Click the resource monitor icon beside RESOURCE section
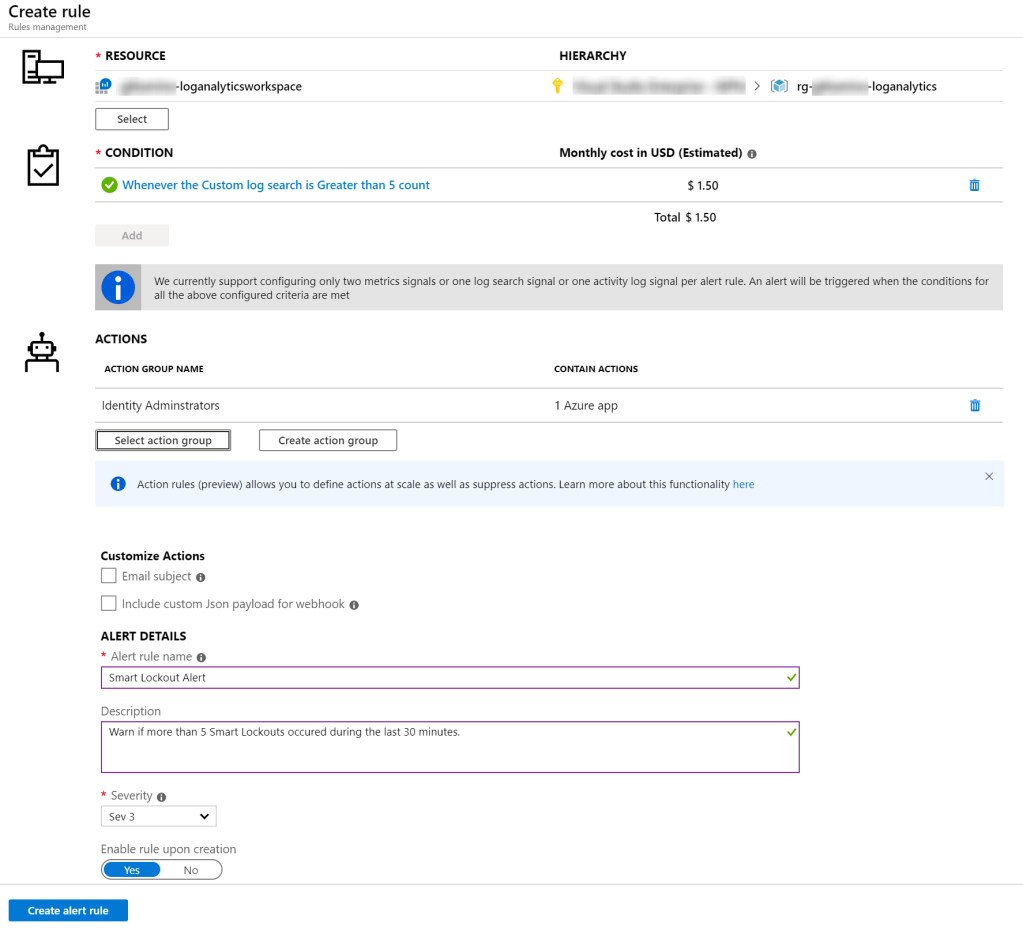The width and height of the screenshot is (1023, 930). (x=41, y=65)
